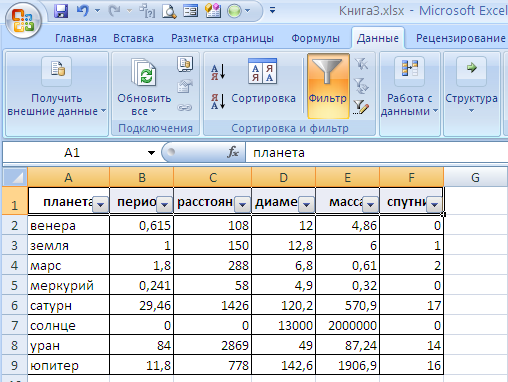Click the cell containing юпитер
This screenshot has height=382, width=508.
pos(69,365)
